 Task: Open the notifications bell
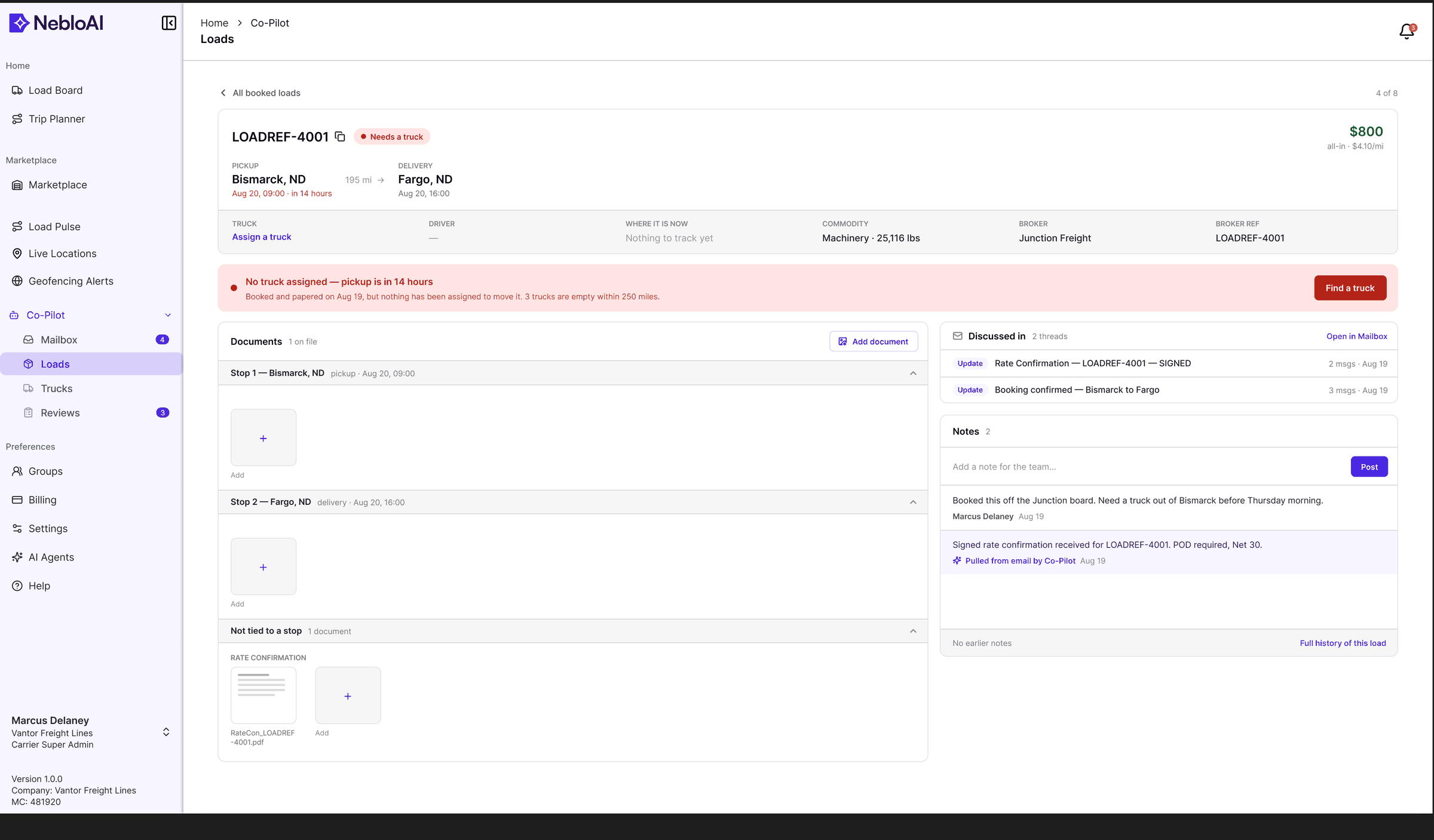coord(1407,31)
